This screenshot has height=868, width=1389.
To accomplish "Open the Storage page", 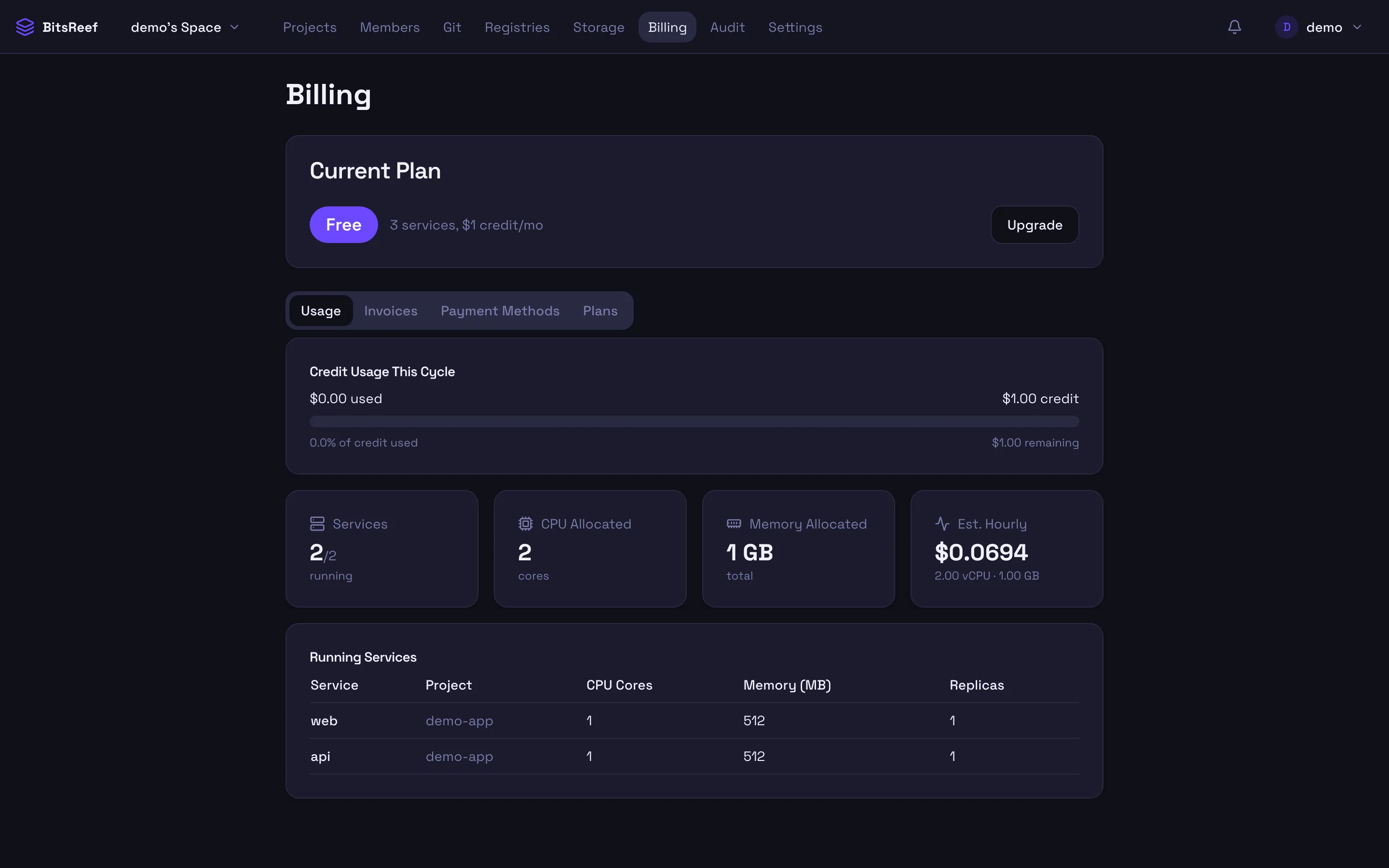I will pos(599,27).
